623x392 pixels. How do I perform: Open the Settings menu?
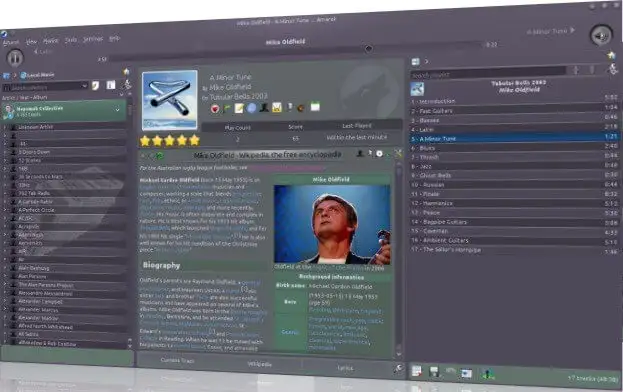click(x=93, y=39)
